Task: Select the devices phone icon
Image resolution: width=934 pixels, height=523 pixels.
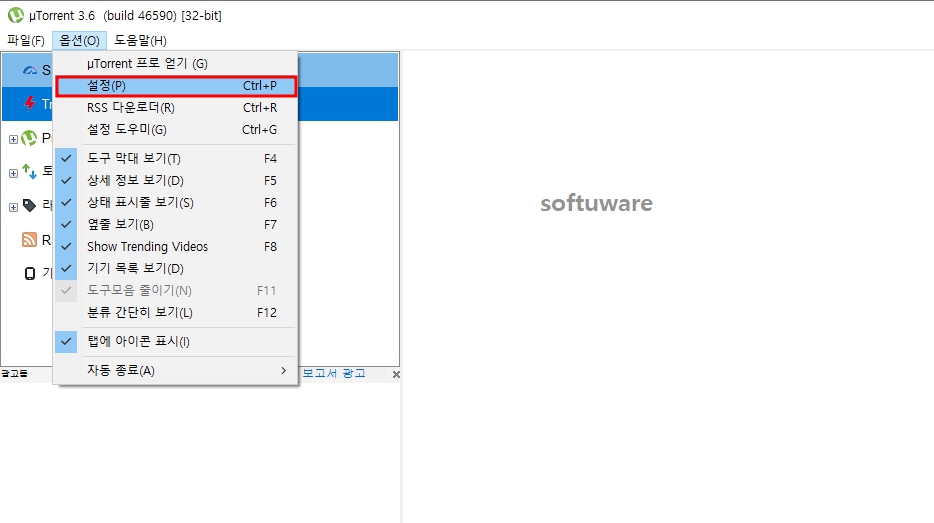Action: (30, 273)
